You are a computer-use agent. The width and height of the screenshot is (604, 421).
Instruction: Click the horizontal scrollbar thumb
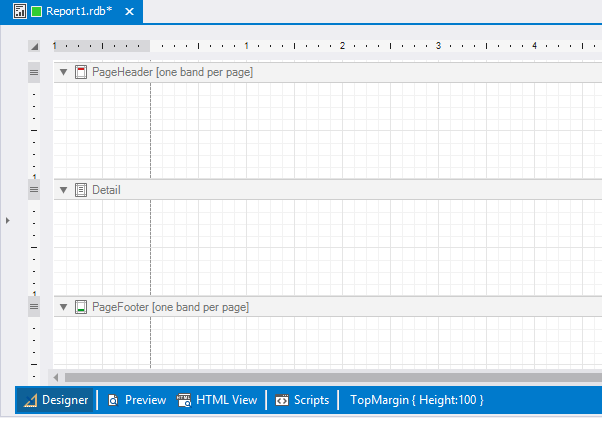click(333, 377)
